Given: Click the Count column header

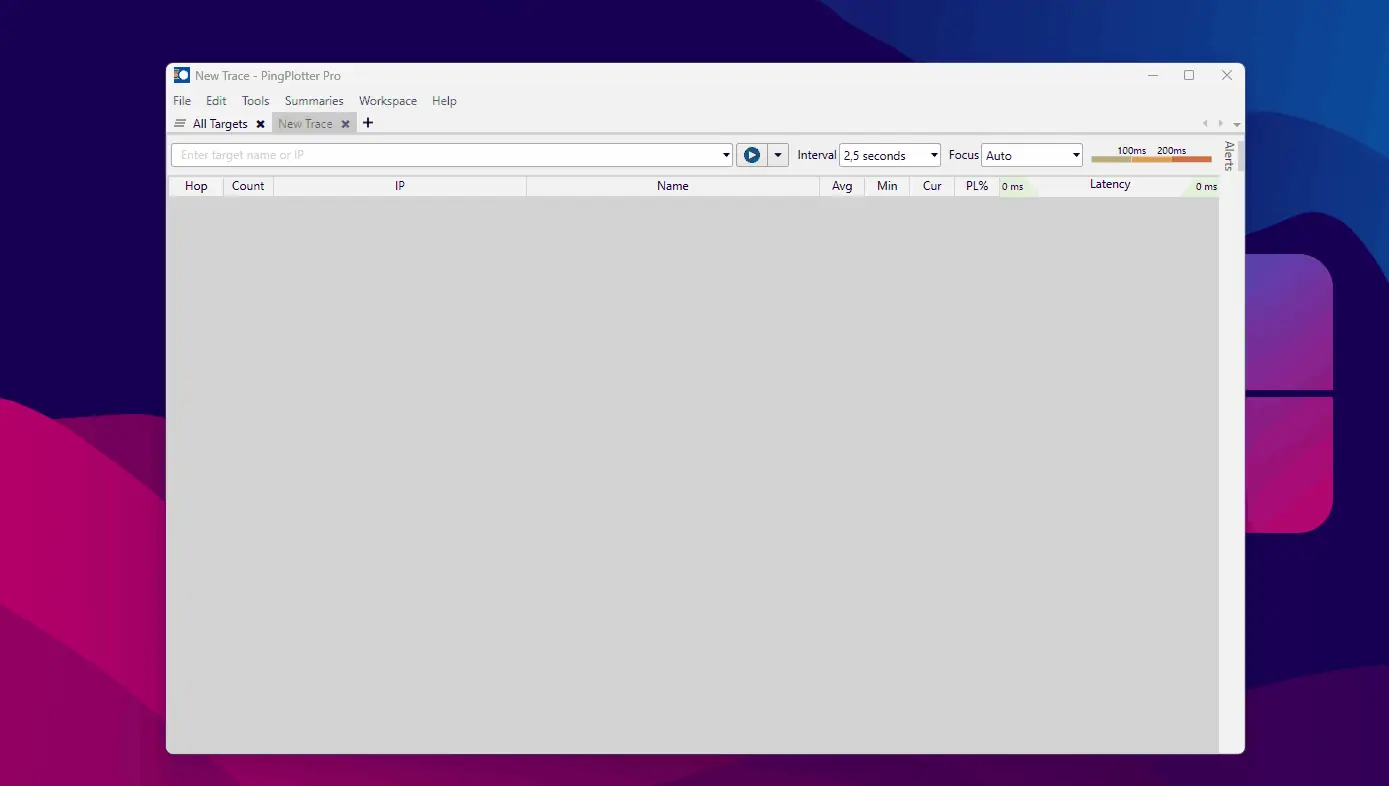Looking at the screenshot, I should click(x=248, y=186).
